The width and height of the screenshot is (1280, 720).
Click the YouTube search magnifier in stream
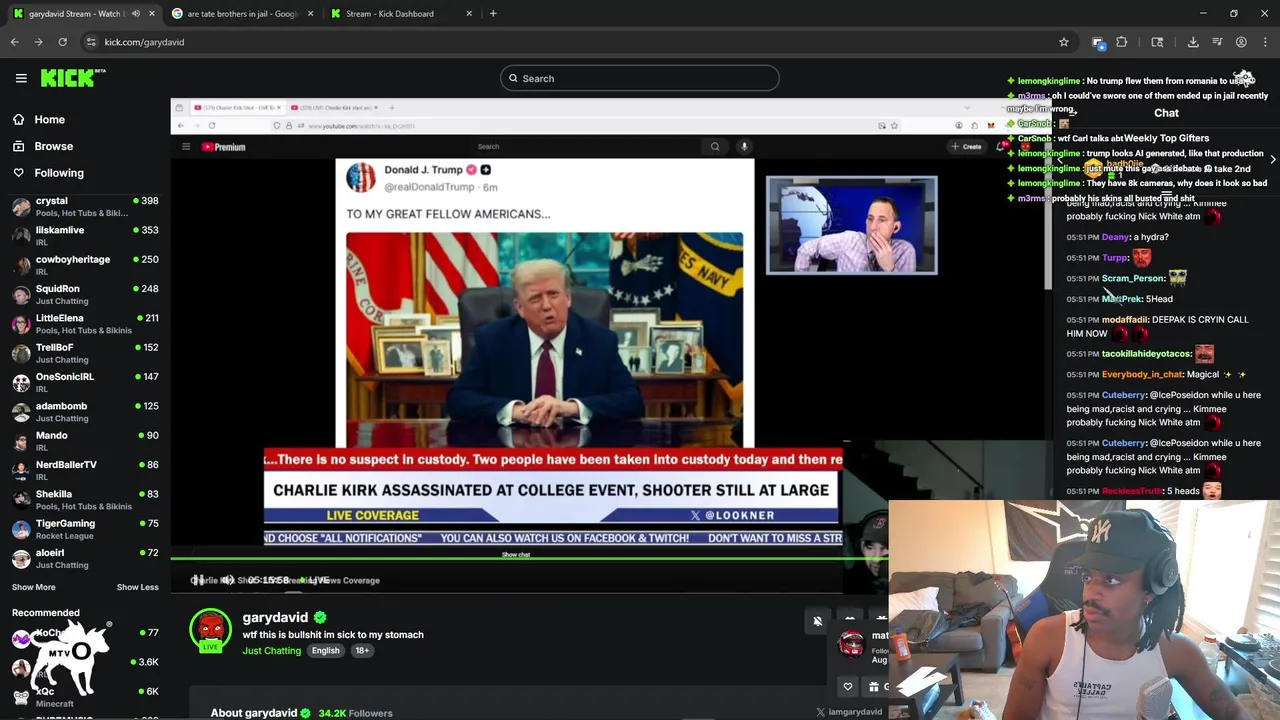[x=715, y=147]
